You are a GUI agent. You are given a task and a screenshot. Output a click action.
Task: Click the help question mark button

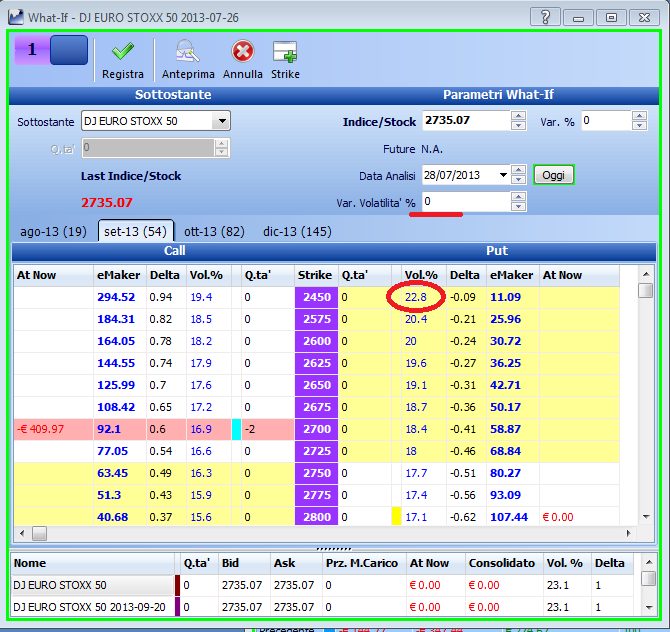[x=545, y=18]
